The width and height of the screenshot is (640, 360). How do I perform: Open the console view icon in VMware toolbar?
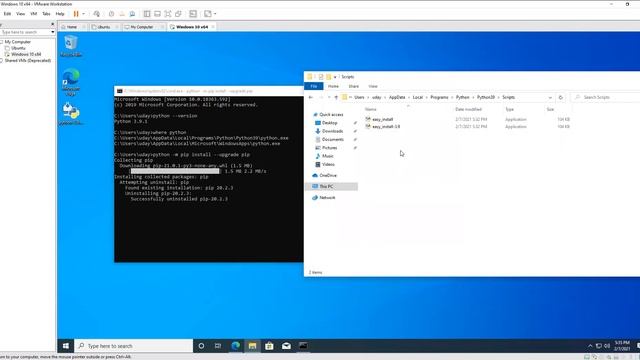[x=193, y=14]
